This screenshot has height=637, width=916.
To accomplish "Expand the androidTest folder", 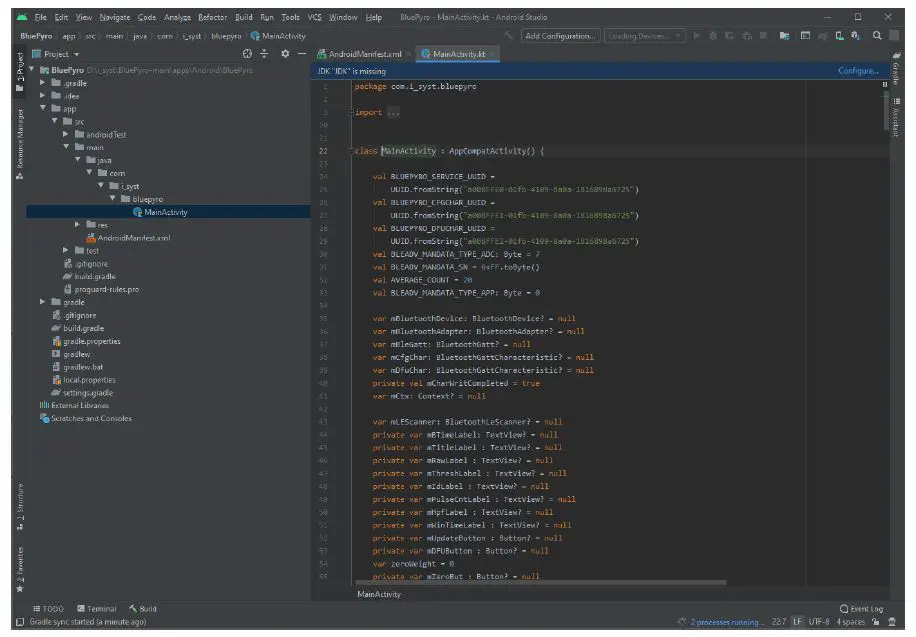I will [x=66, y=134].
